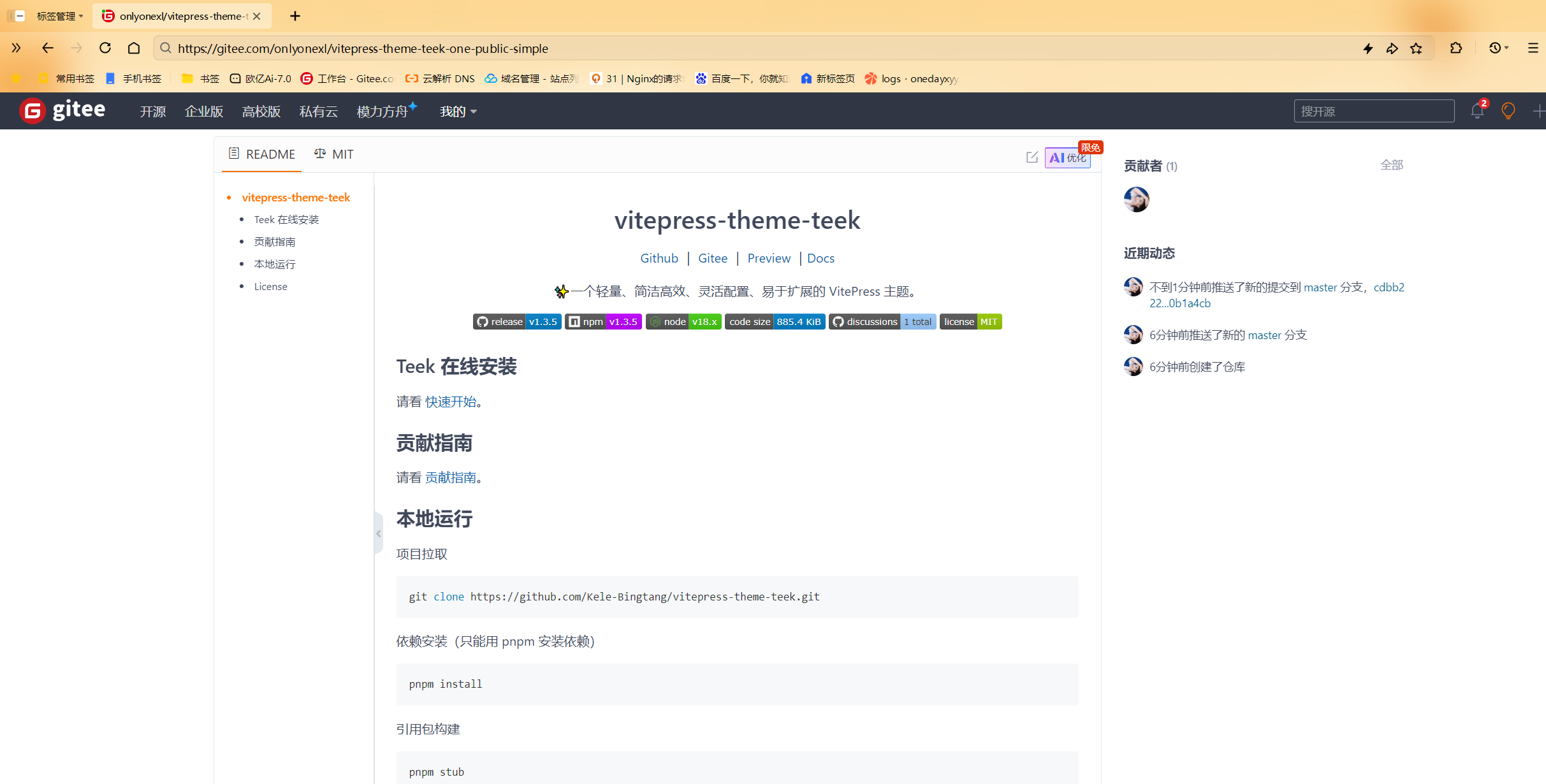Open the 工作台 - Gitee.com bookmark
The image size is (1546, 784).
pyautogui.click(x=347, y=78)
